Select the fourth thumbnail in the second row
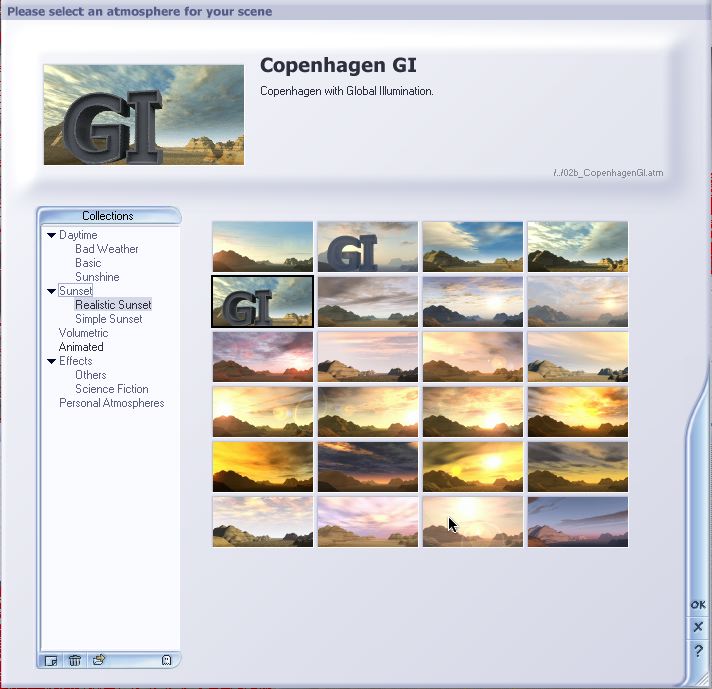 point(578,302)
